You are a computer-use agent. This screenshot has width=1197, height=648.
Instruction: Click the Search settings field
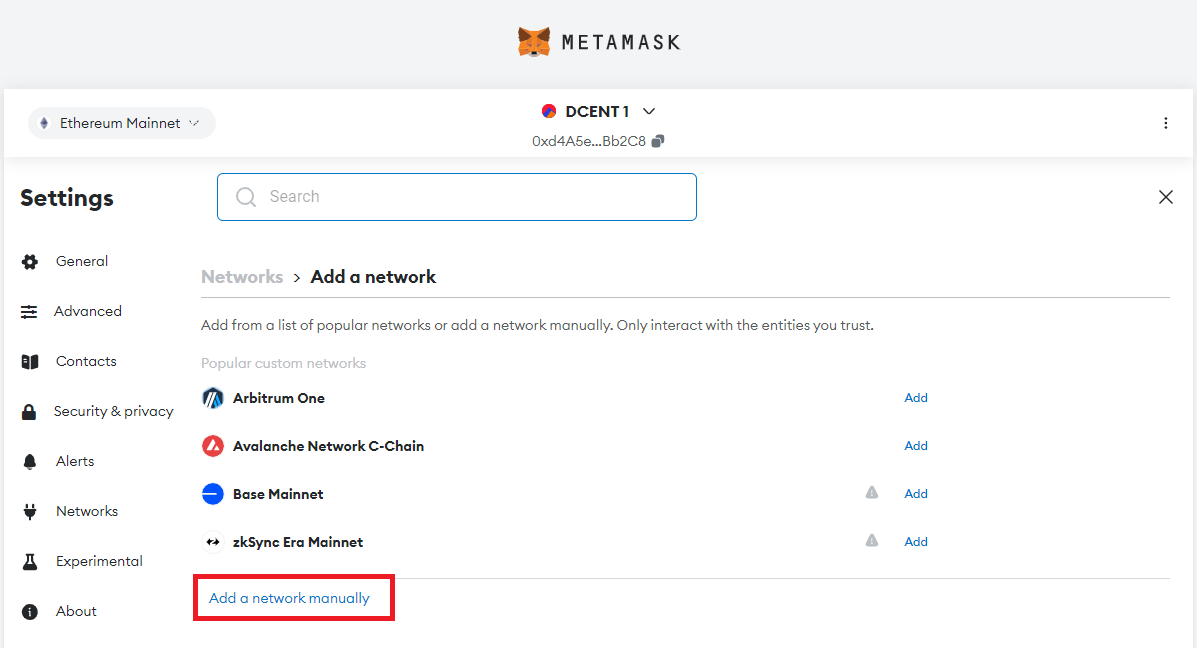pos(457,197)
